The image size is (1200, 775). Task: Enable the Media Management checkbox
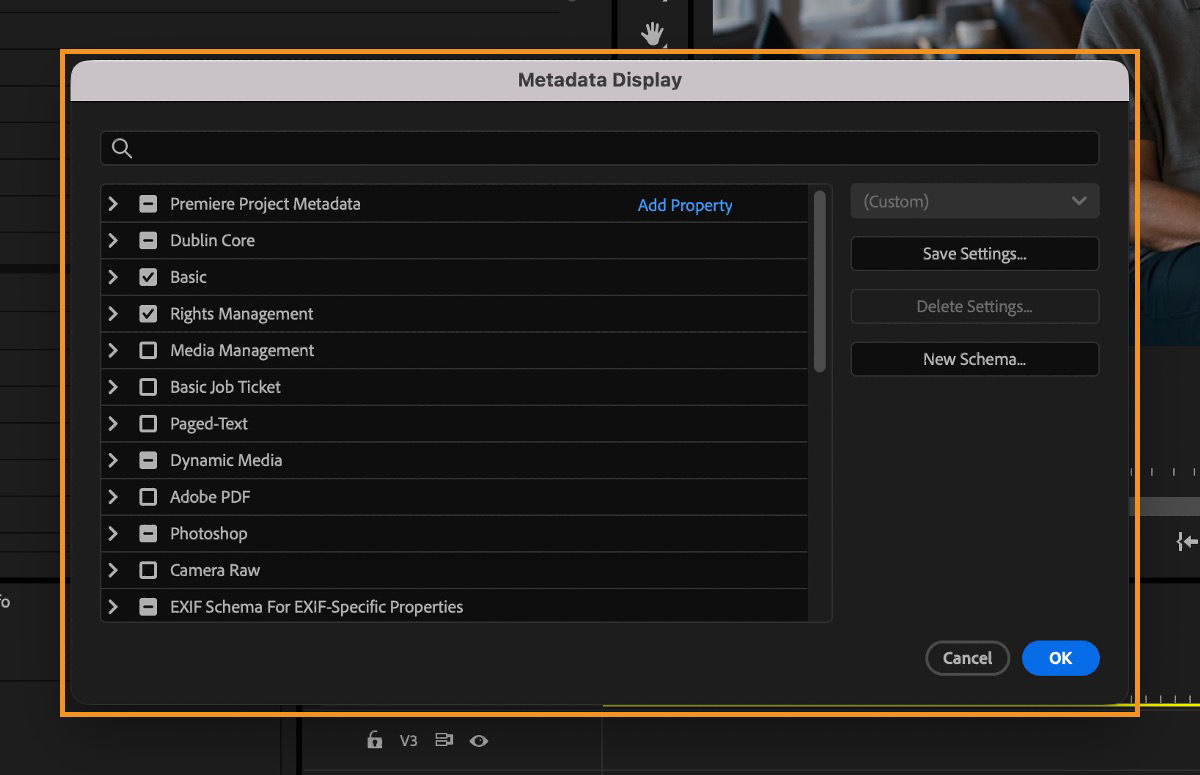[x=148, y=350]
